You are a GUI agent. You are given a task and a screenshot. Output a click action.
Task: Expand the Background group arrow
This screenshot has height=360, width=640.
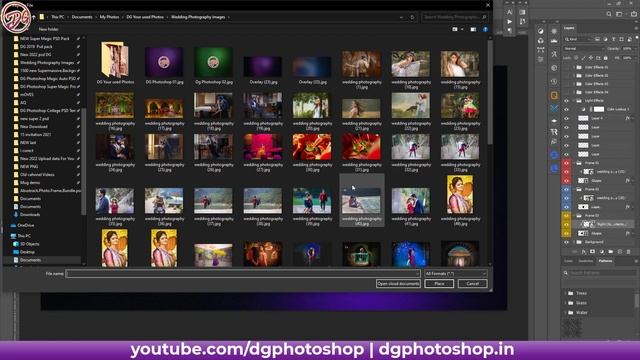tap(574, 242)
